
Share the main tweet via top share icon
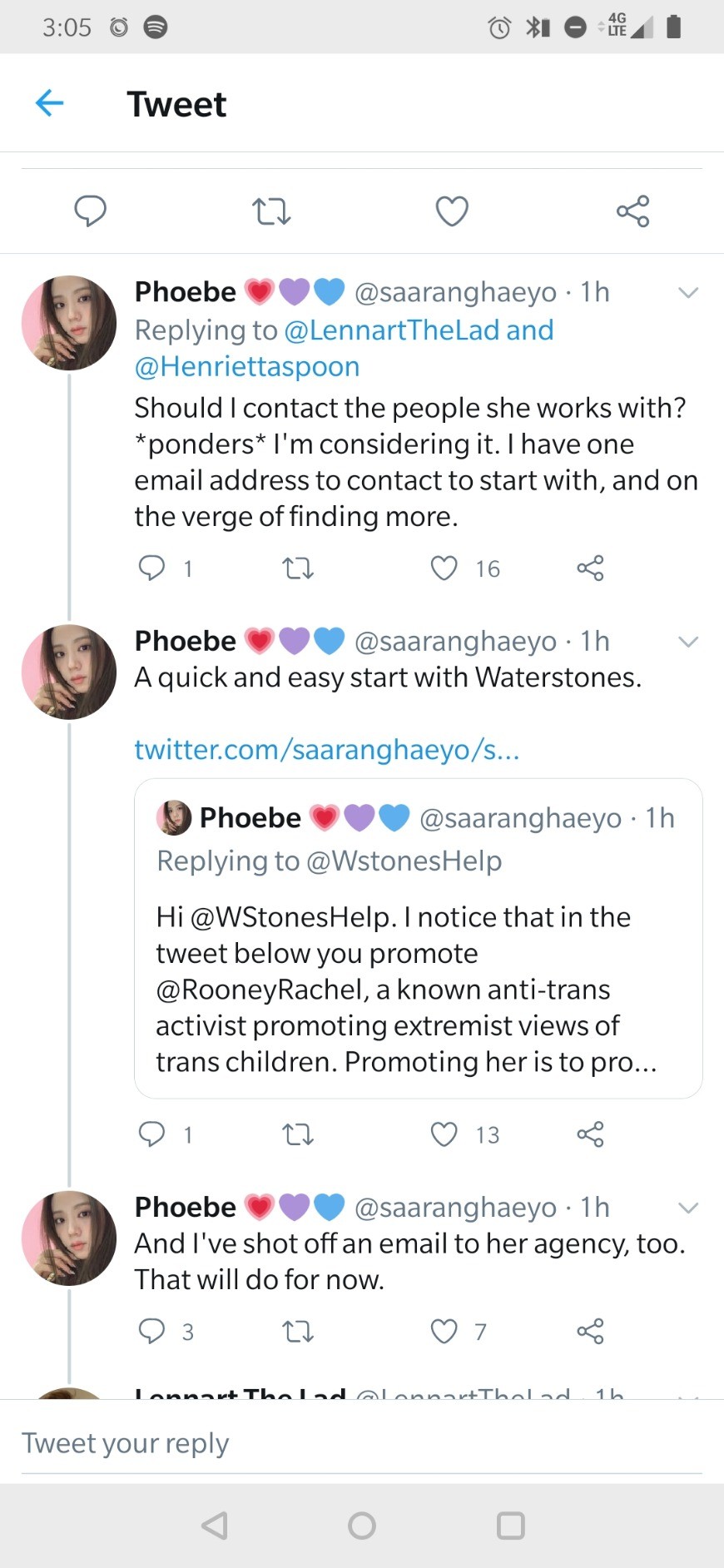(x=632, y=211)
